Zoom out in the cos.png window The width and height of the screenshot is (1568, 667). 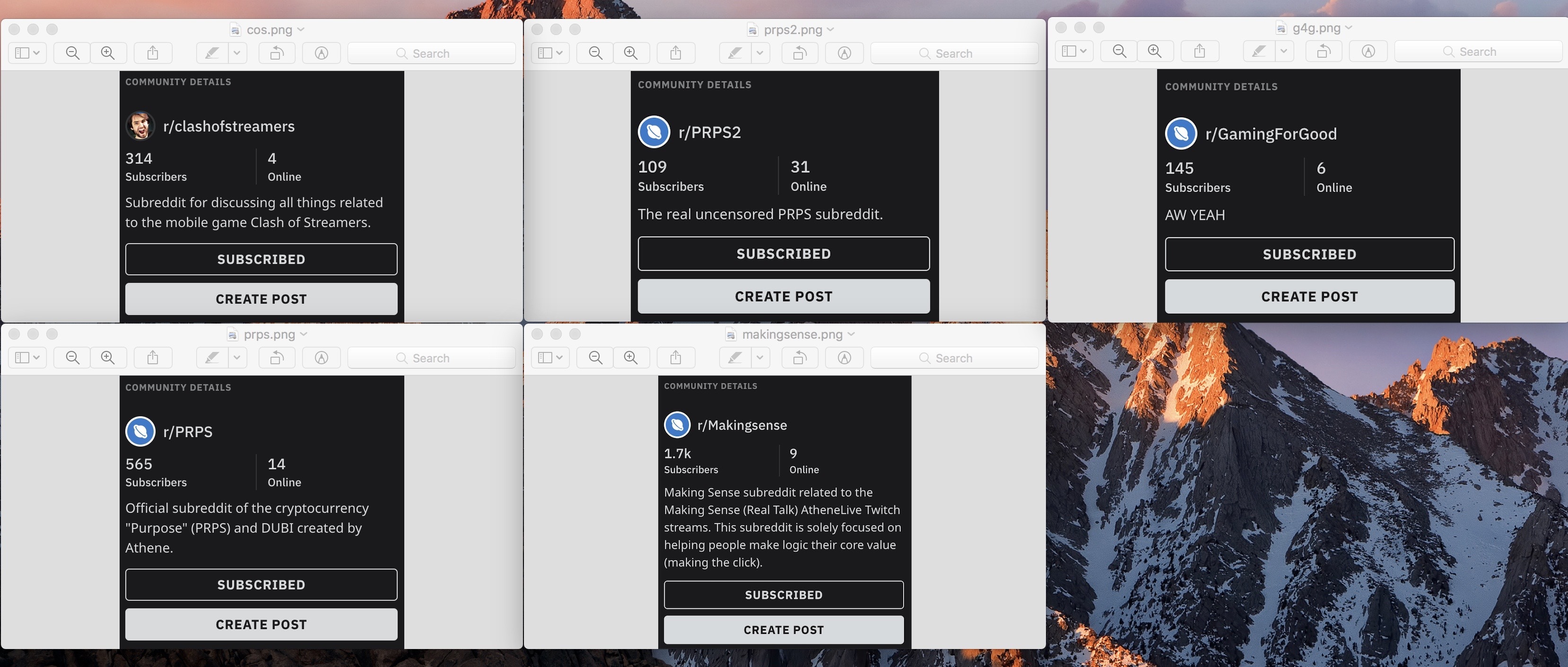[72, 53]
